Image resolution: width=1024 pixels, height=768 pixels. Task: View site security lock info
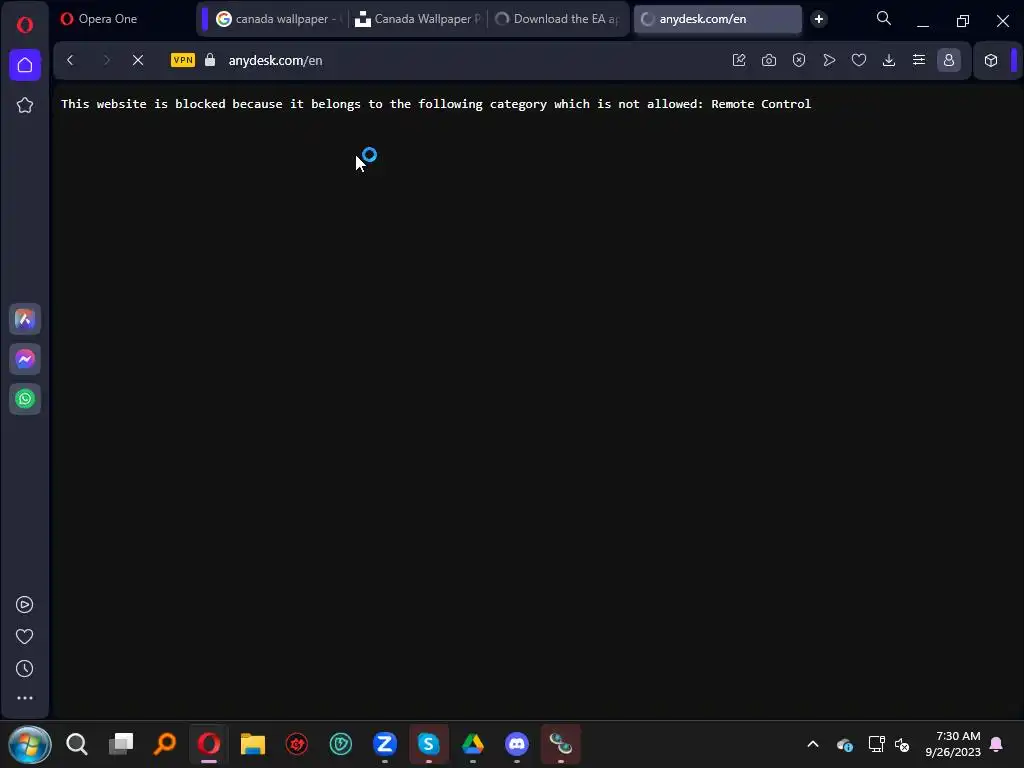210,60
